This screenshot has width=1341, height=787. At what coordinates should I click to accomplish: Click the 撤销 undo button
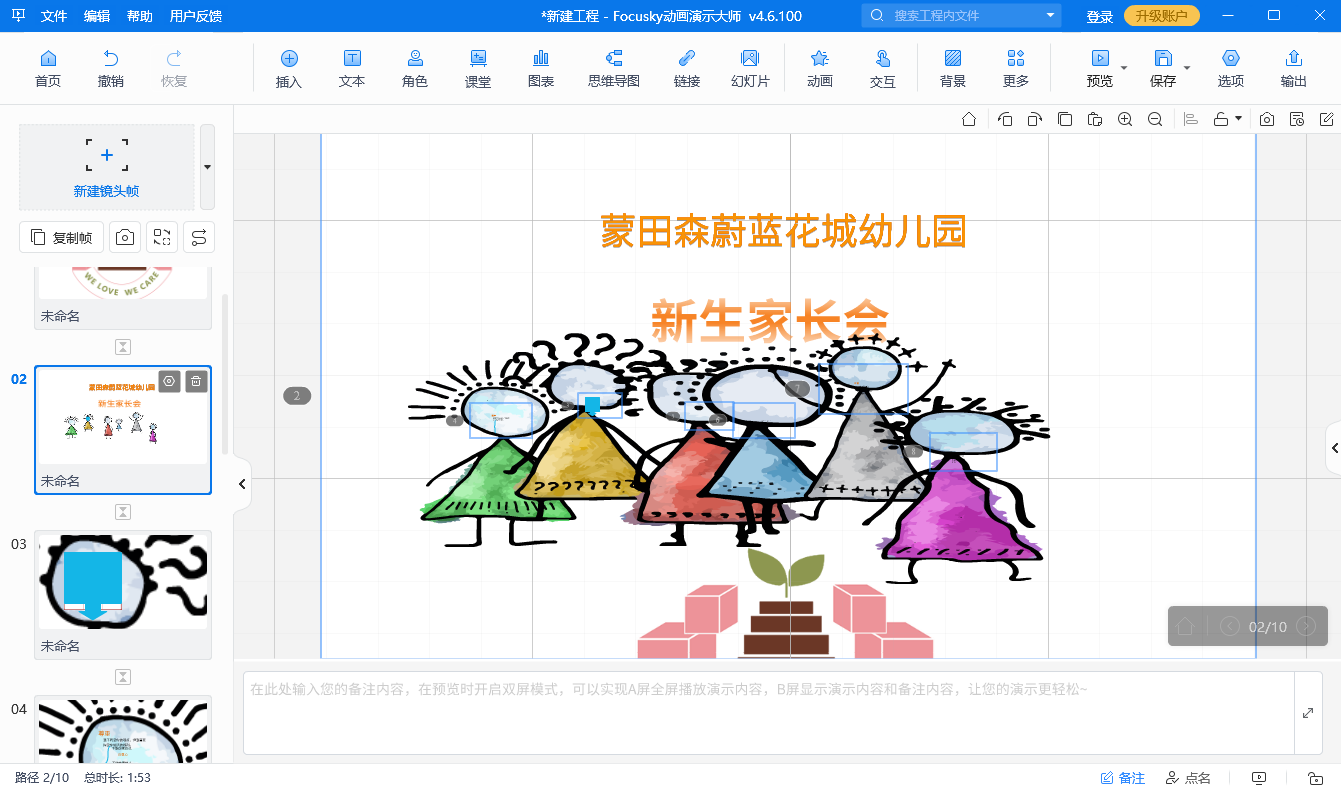point(111,68)
